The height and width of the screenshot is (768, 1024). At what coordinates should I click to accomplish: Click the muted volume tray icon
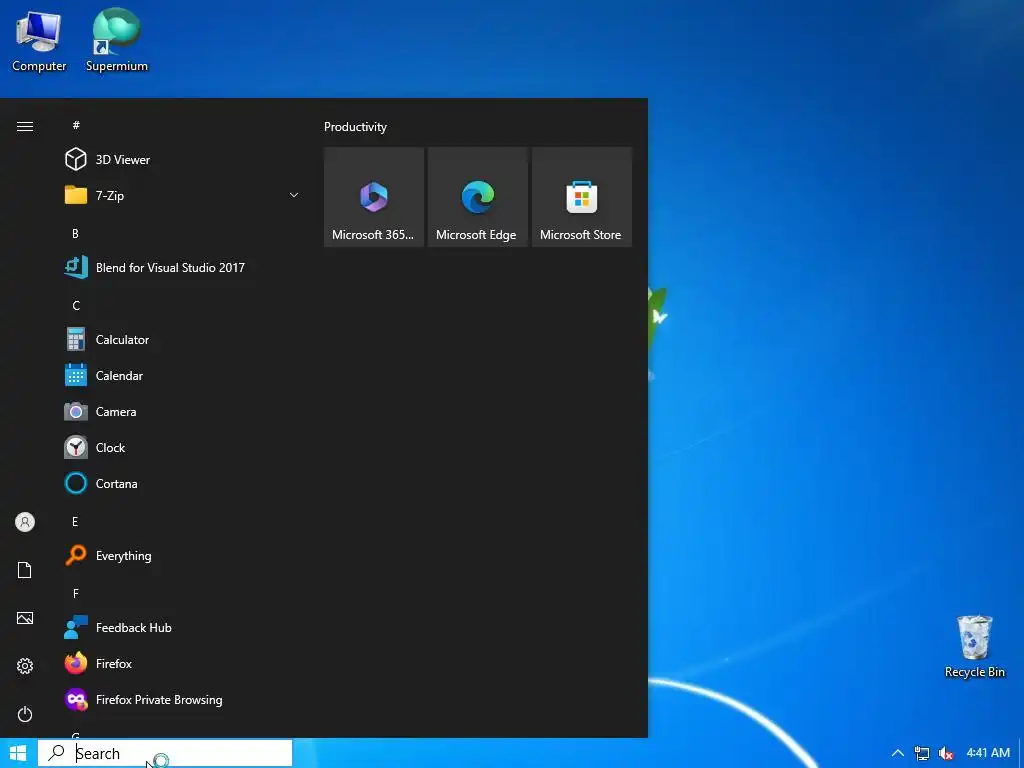(x=946, y=753)
